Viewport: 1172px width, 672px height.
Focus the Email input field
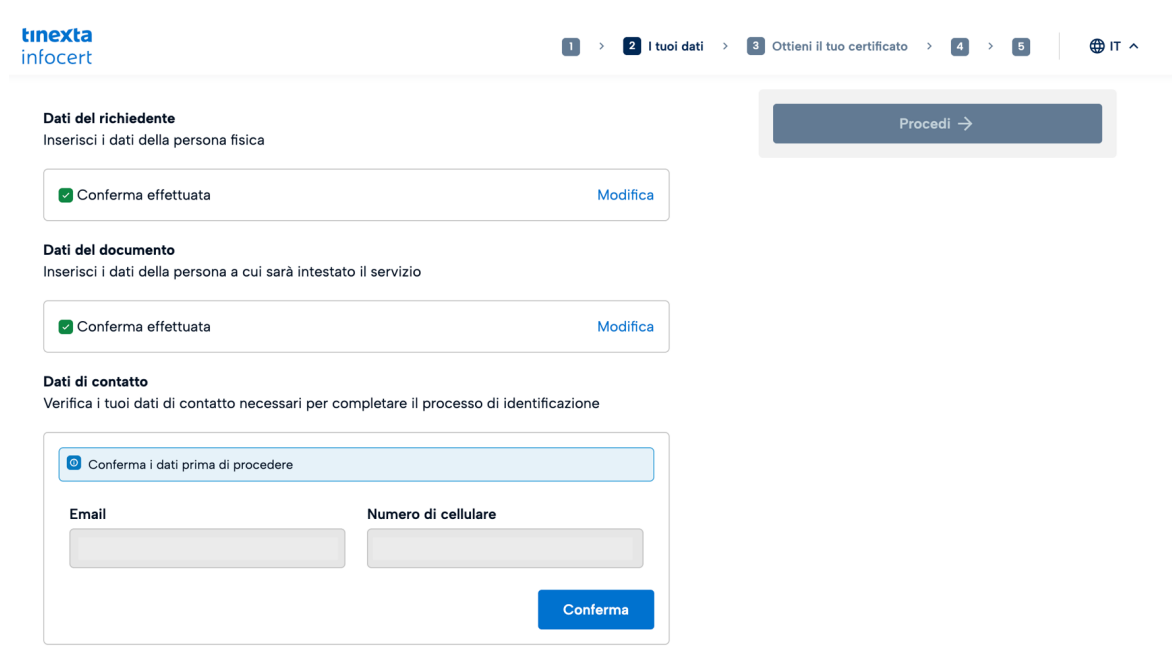[207, 548]
